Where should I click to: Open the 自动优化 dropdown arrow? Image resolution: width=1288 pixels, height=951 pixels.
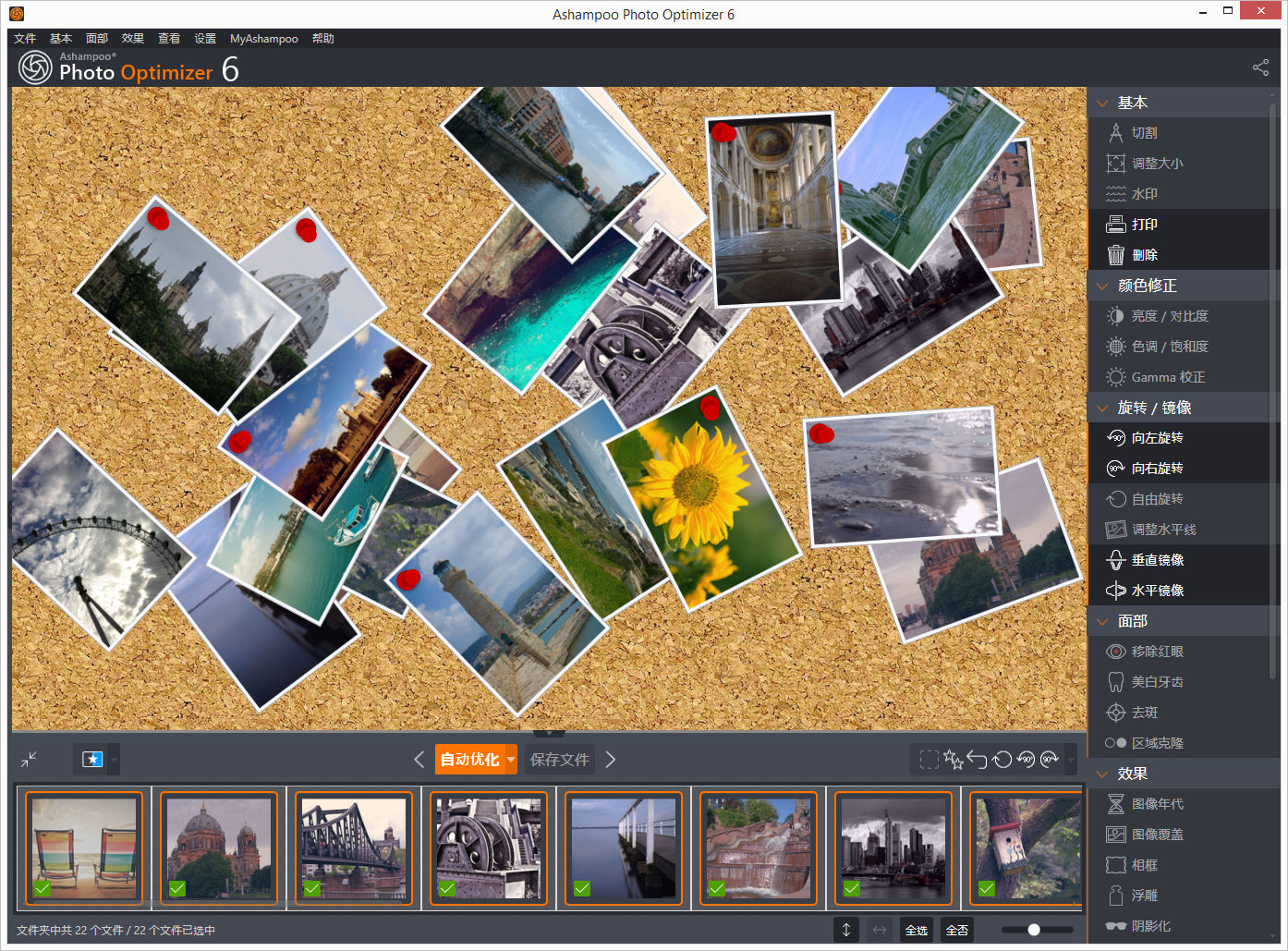tap(511, 760)
